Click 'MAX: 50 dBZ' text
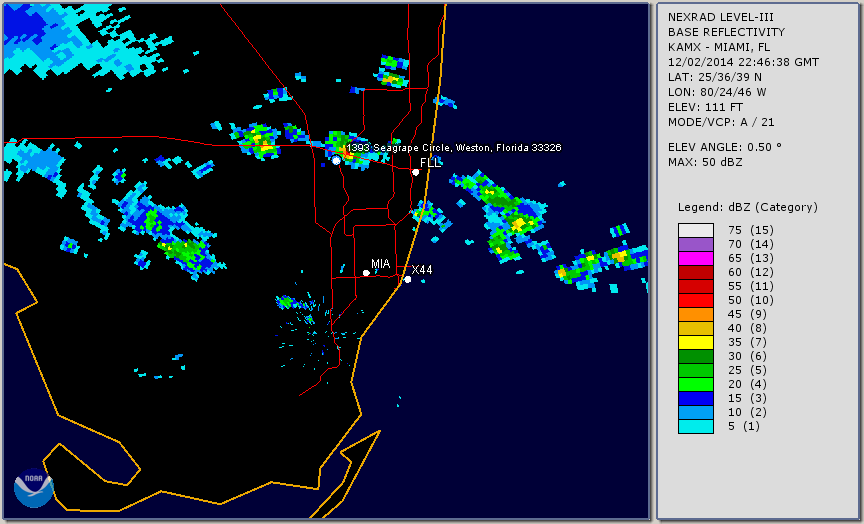The image size is (864, 524). point(705,162)
